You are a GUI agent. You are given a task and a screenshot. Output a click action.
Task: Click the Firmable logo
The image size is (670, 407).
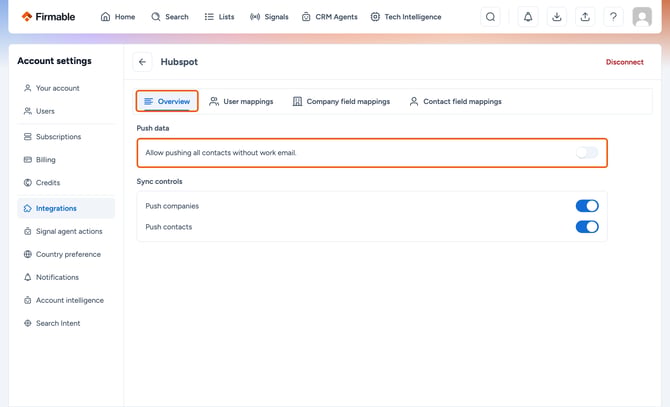pyautogui.click(x=48, y=17)
